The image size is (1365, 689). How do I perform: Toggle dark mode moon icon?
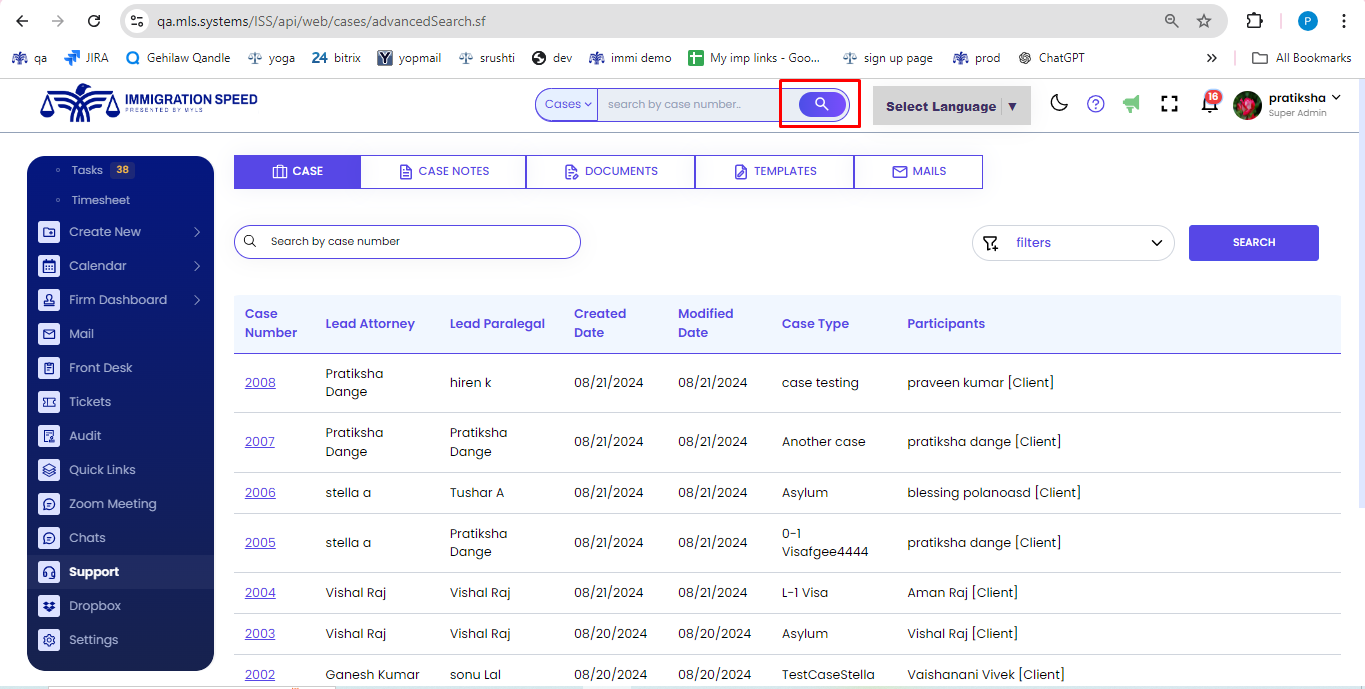1059,104
